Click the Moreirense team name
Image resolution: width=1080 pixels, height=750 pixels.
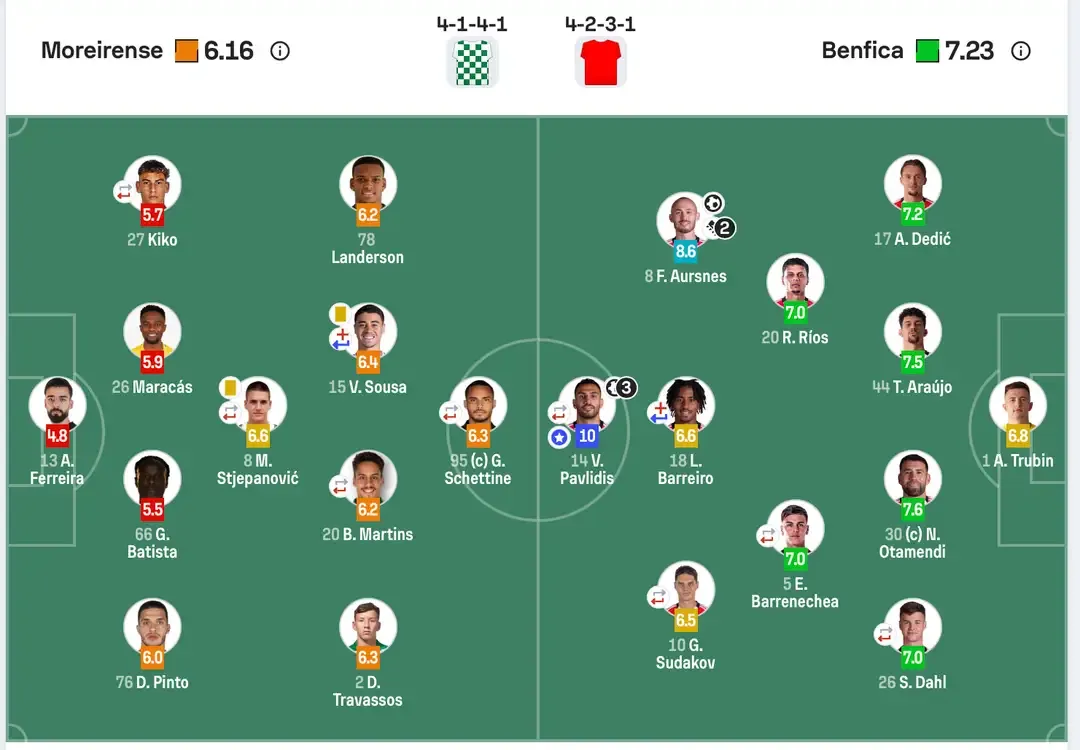[x=102, y=51]
